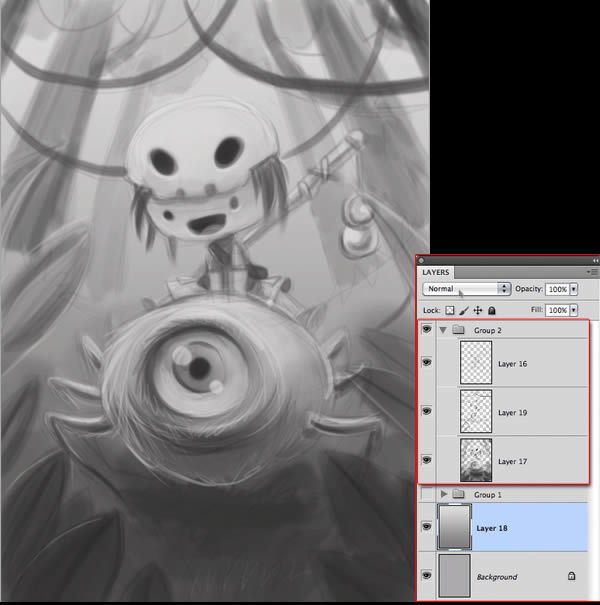Expand Group 1 with its disclosure triangle

(444, 493)
